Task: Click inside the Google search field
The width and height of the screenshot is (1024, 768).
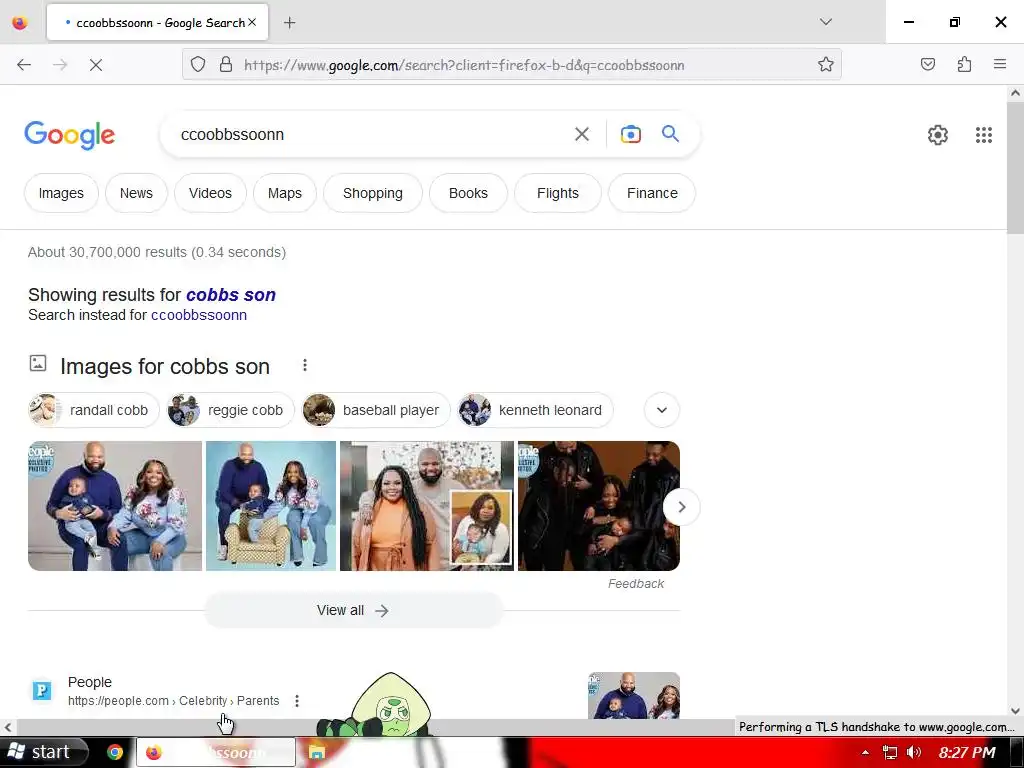Action: 372,135
